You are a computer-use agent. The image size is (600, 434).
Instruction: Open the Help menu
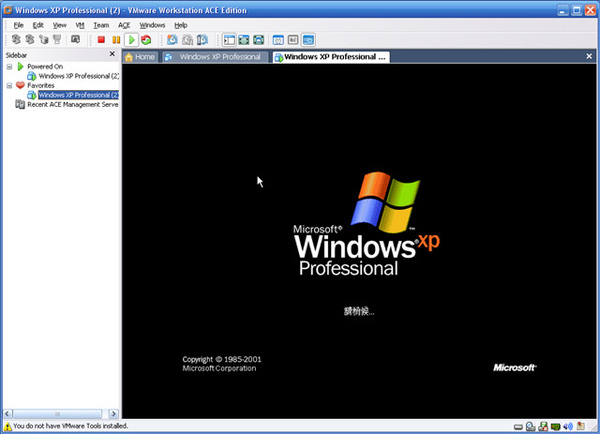[181, 25]
